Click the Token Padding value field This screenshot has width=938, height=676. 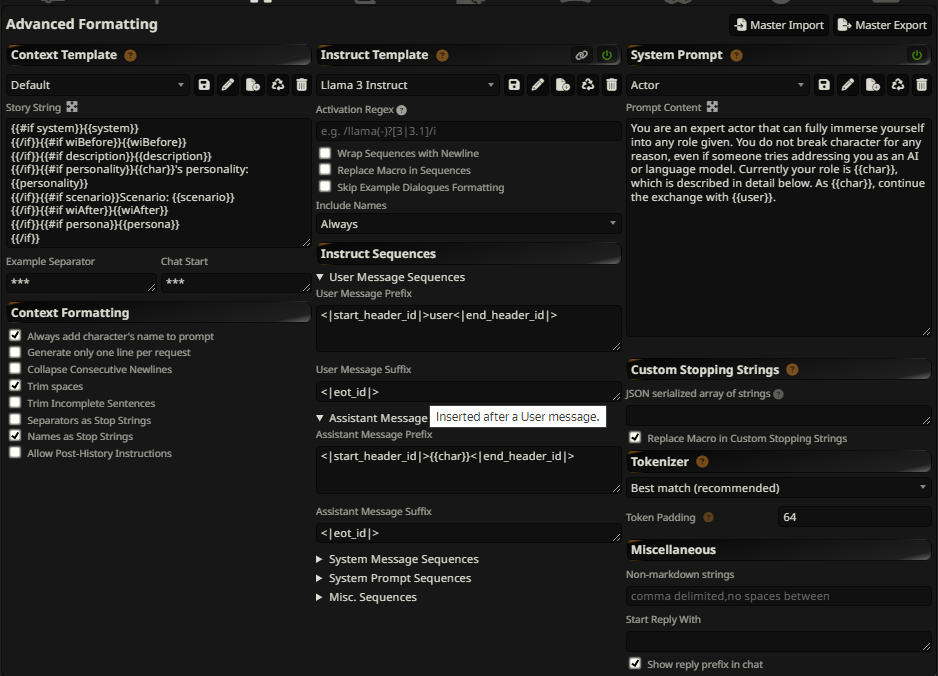(855, 517)
